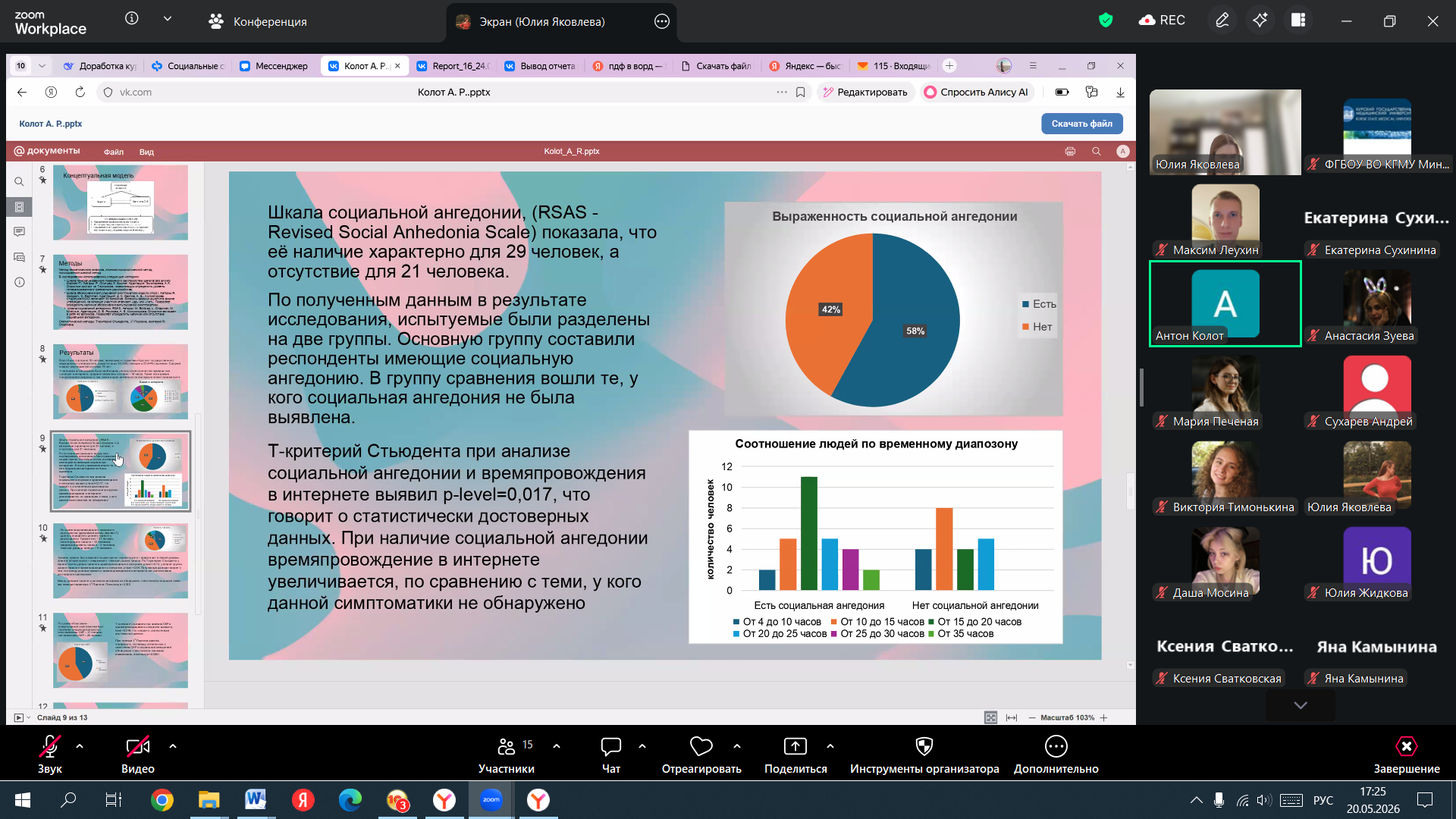Screen dimensions: 1456x819
Task: Click browser back arrow
Action: click(x=22, y=92)
